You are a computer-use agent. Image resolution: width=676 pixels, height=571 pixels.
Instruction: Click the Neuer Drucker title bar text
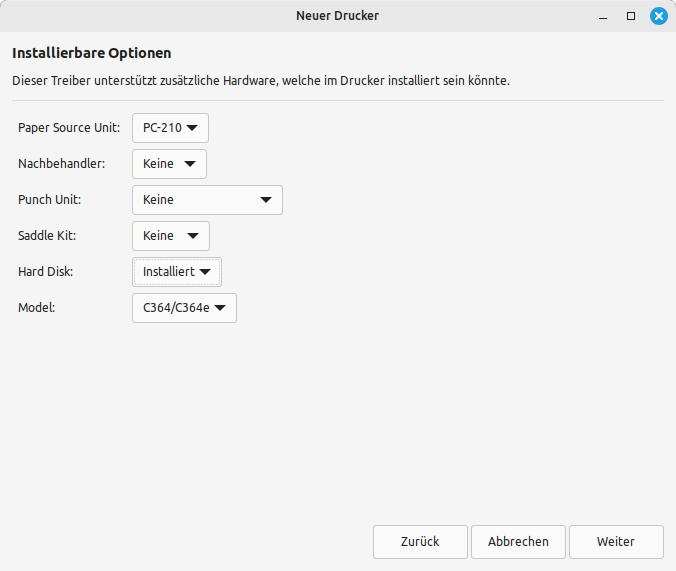337,16
